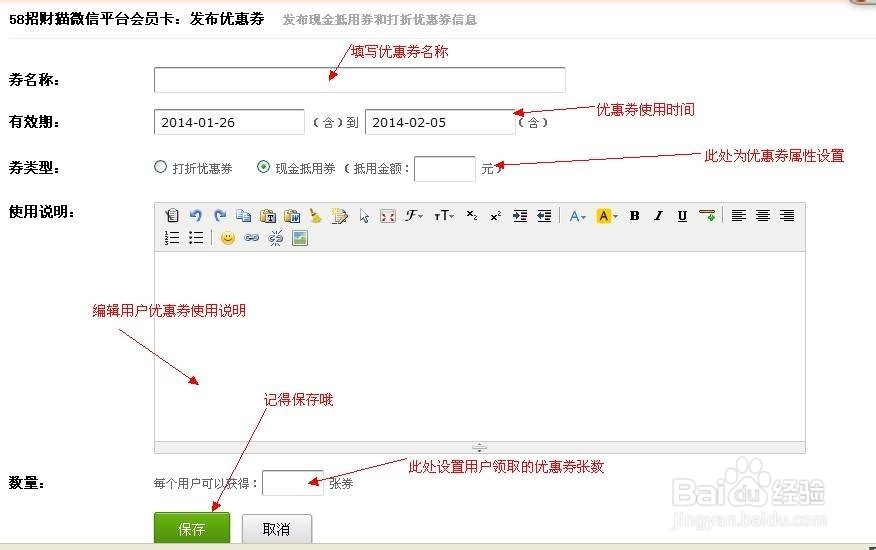Screen dimensions: 876x550
Task: Clear formatting with the broom icon
Action: click(316, 215)
